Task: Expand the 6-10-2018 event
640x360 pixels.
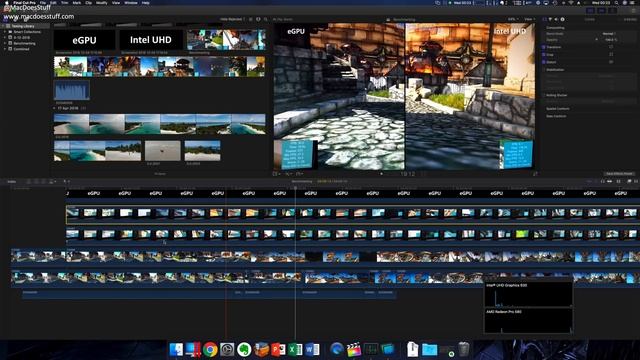Action: [4, 38]
